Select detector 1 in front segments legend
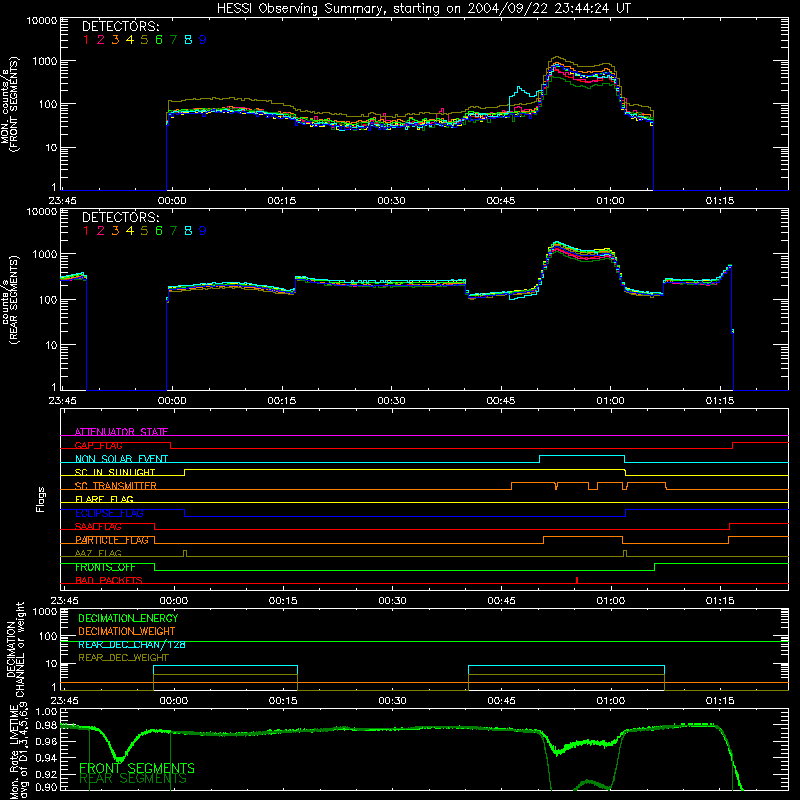800x800 pixels. coord(86,40)
